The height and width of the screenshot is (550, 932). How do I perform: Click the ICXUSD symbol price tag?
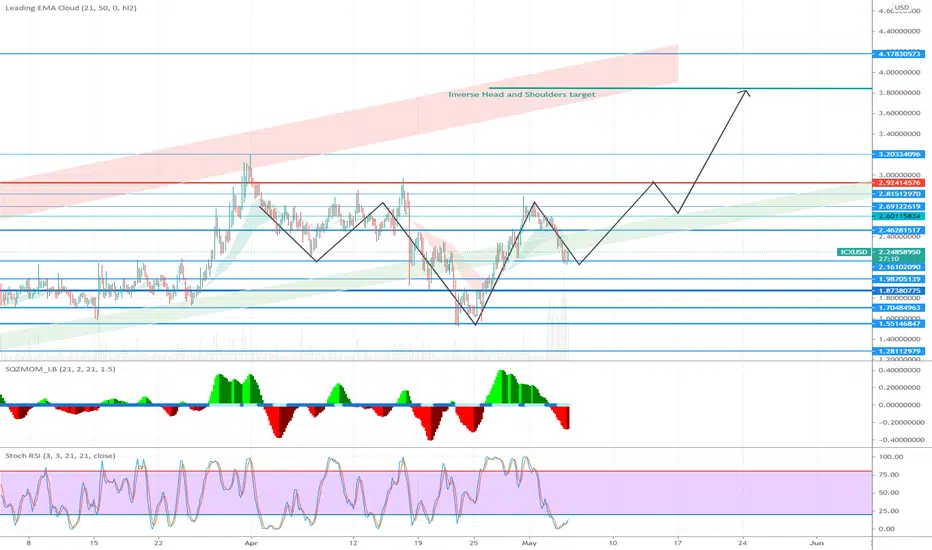pyautogui.click(x=853, y=252)
